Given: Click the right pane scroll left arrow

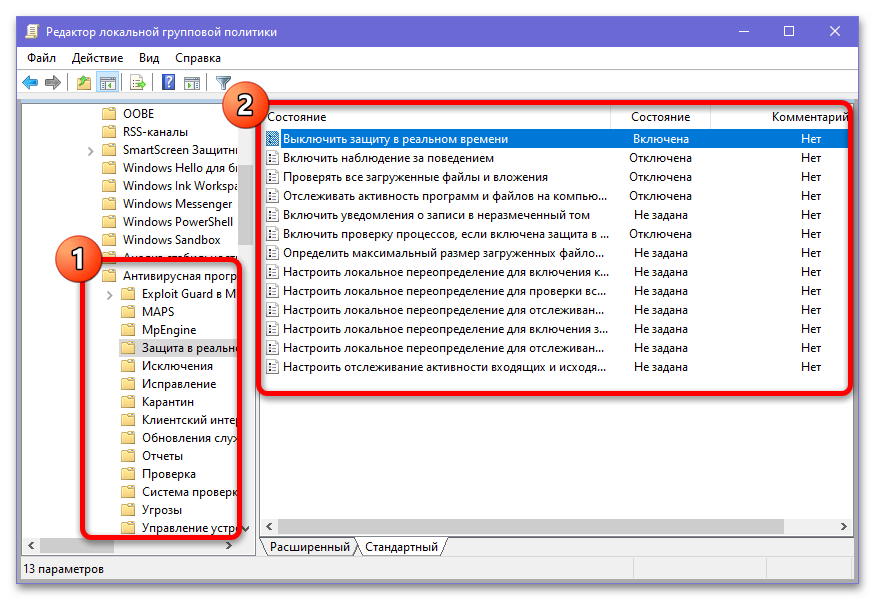Looking at the screenshot, I should 270,526.
